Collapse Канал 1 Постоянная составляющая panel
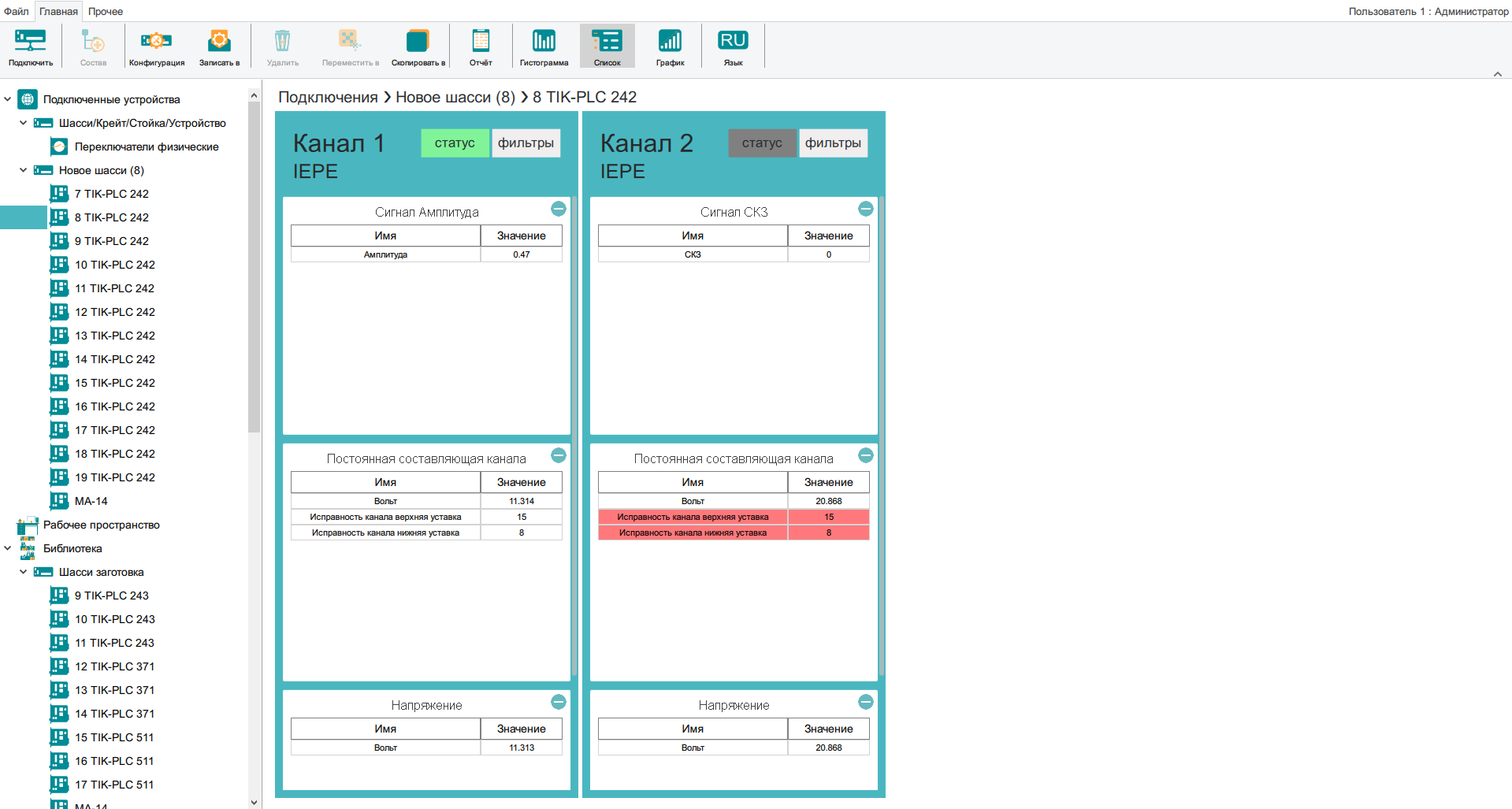 tap(559, 455)
